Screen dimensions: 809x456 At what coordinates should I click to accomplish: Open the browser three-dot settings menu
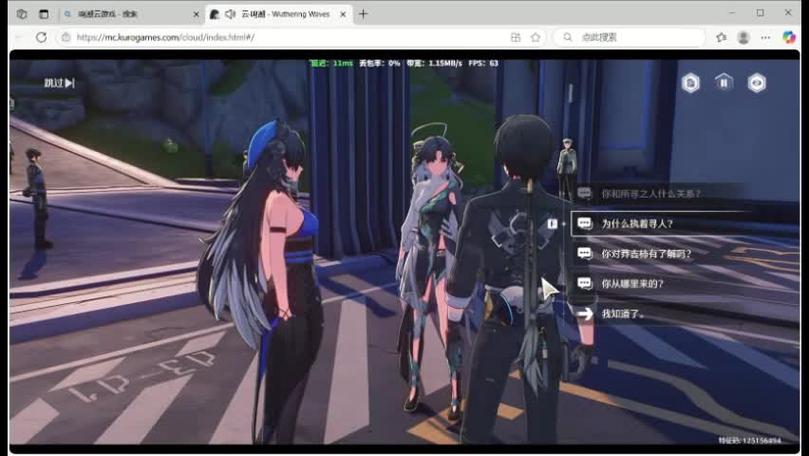pos(767,37)
